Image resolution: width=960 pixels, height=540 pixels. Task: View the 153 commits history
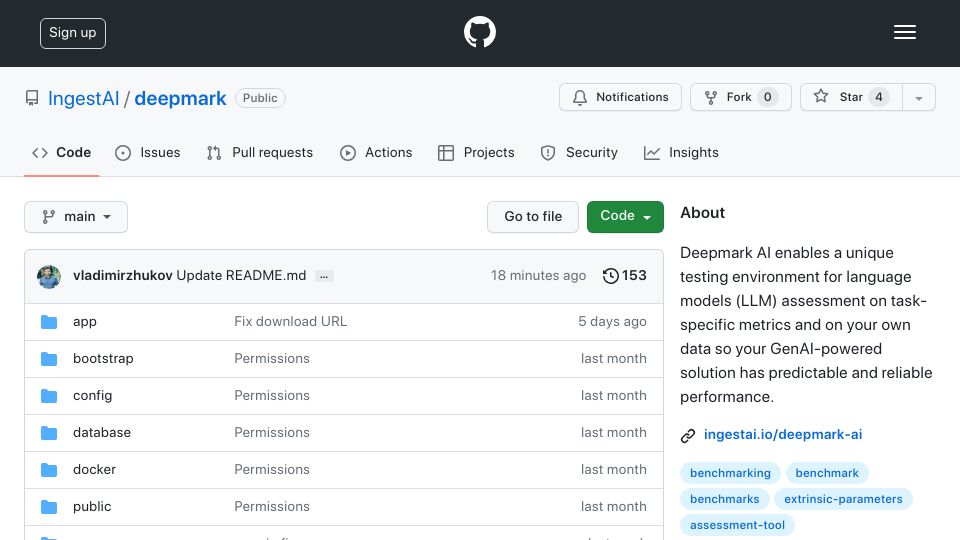(624, 276)
